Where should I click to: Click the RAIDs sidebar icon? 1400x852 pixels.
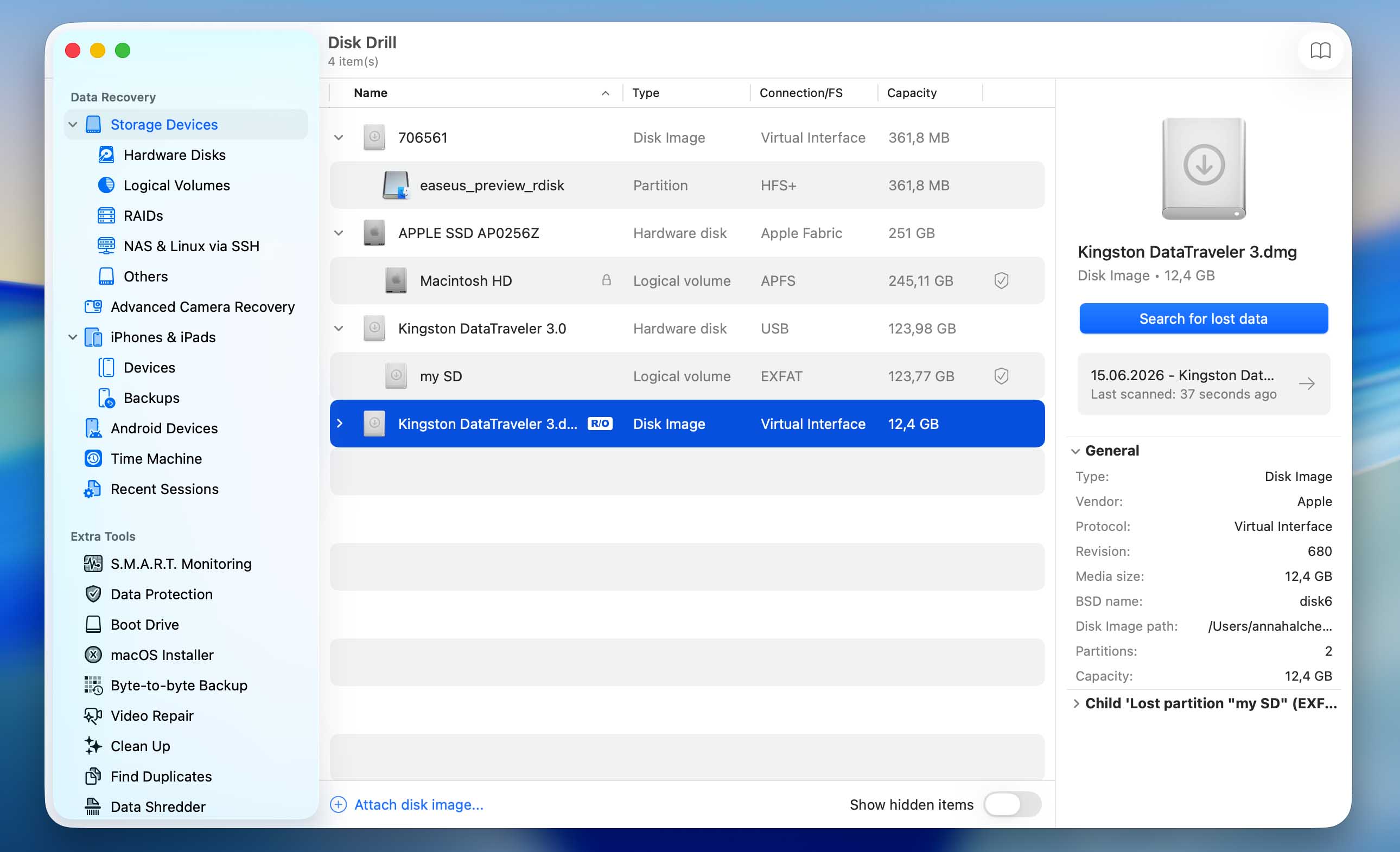tap(106, 216)
